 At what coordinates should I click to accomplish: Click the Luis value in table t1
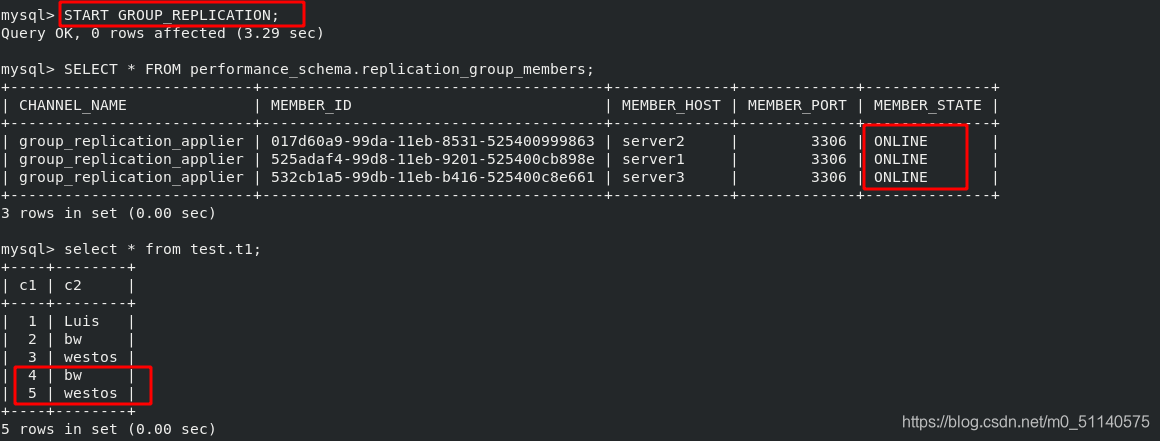(81, 321)
